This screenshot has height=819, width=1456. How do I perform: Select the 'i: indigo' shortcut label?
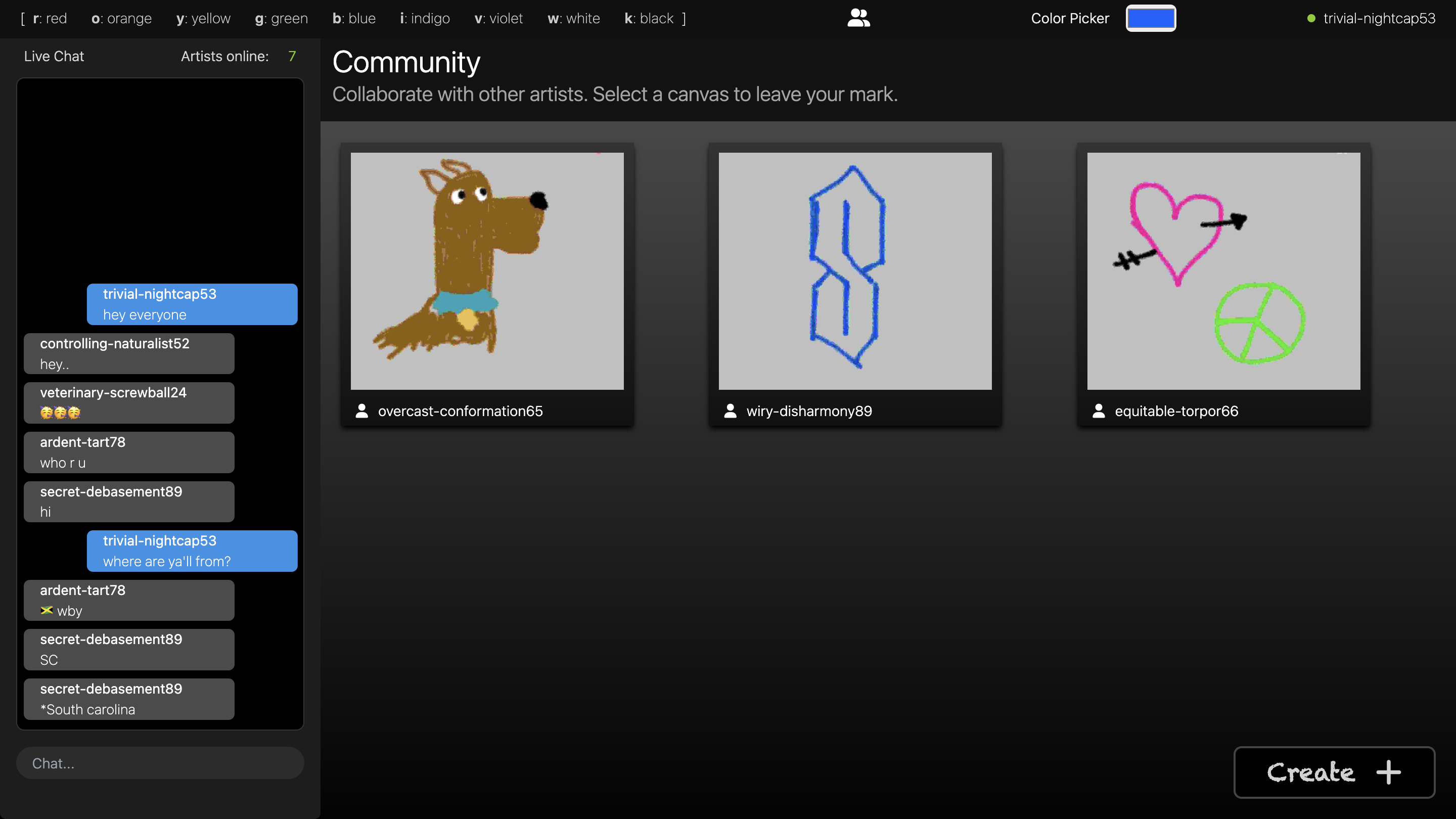[425, 19]
